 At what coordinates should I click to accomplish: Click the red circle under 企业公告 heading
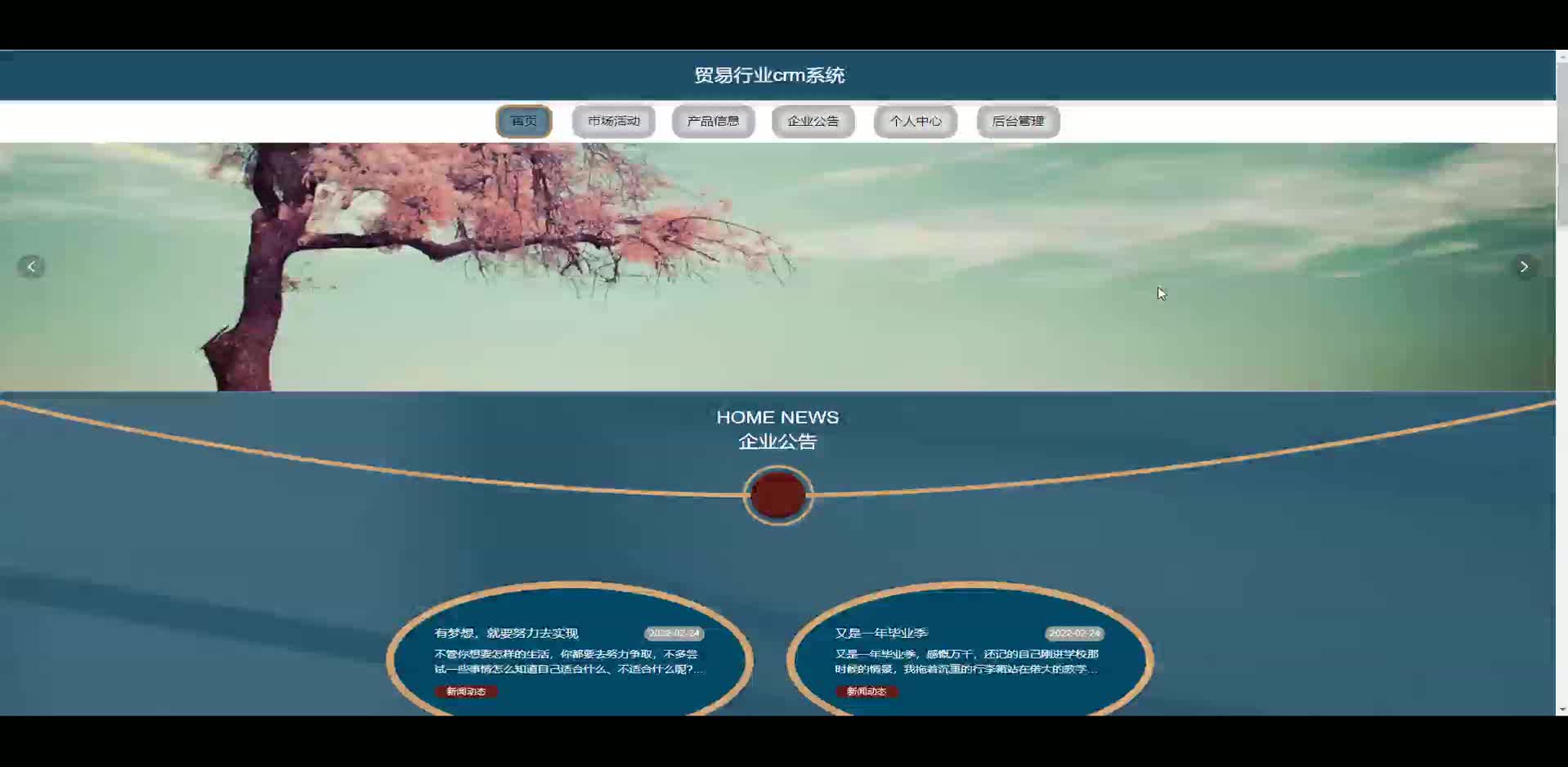tap(778, 496)
